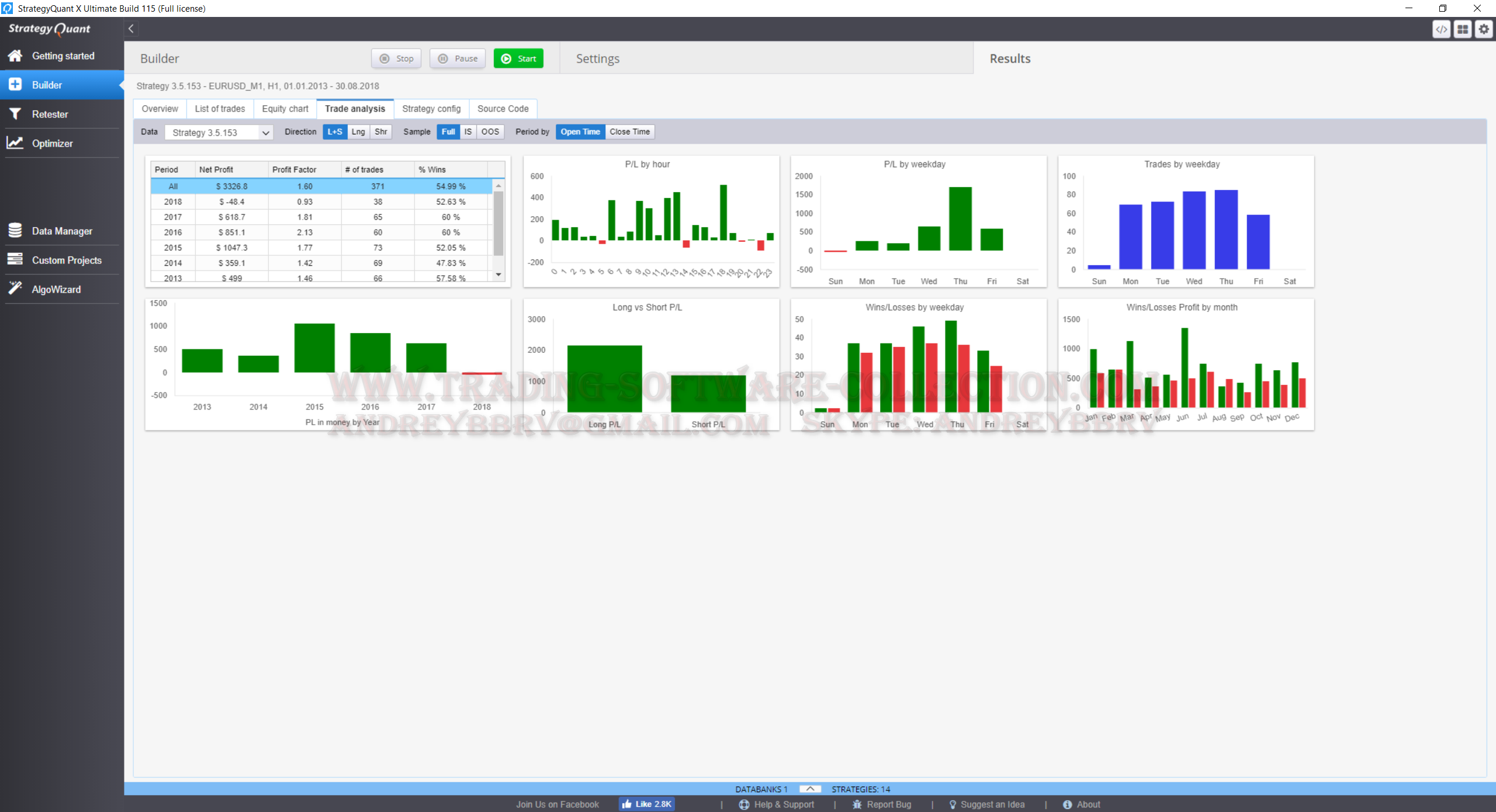Image resolution: width=1496 pixels, height=812 pixels.
Task: Click the Help & Support link
Action: coord(783,804)
